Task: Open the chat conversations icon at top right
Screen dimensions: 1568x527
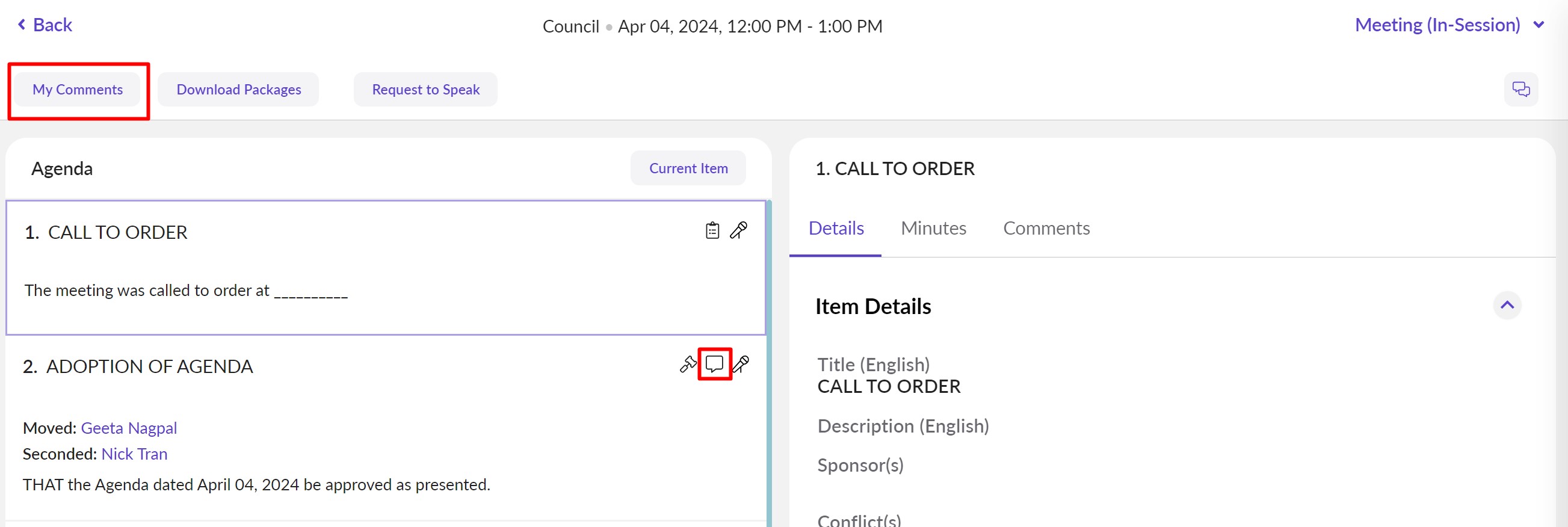Action: pos(1520,90)
